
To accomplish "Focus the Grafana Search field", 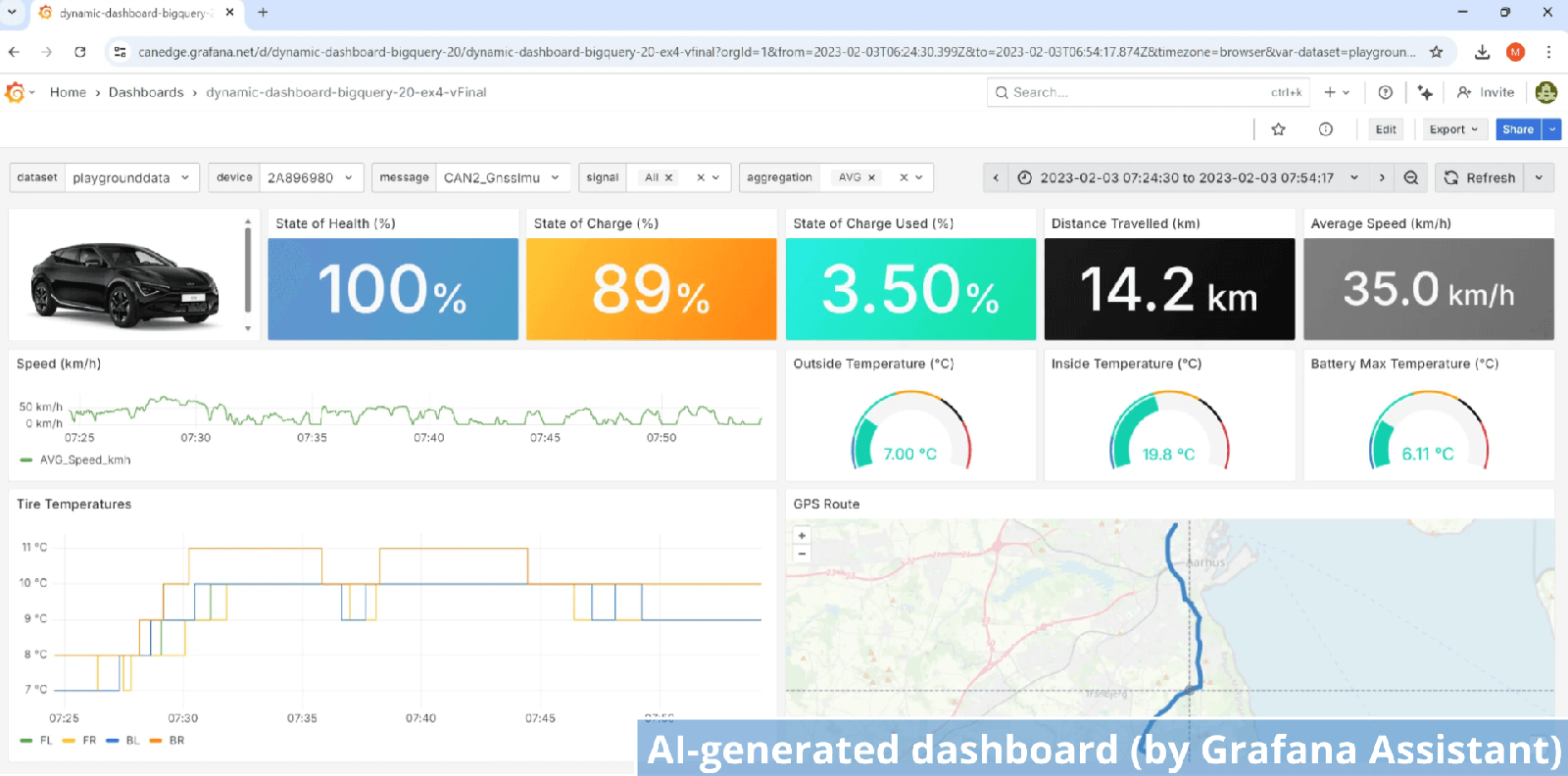I will pyautogui.click(x=1149, y=92).
